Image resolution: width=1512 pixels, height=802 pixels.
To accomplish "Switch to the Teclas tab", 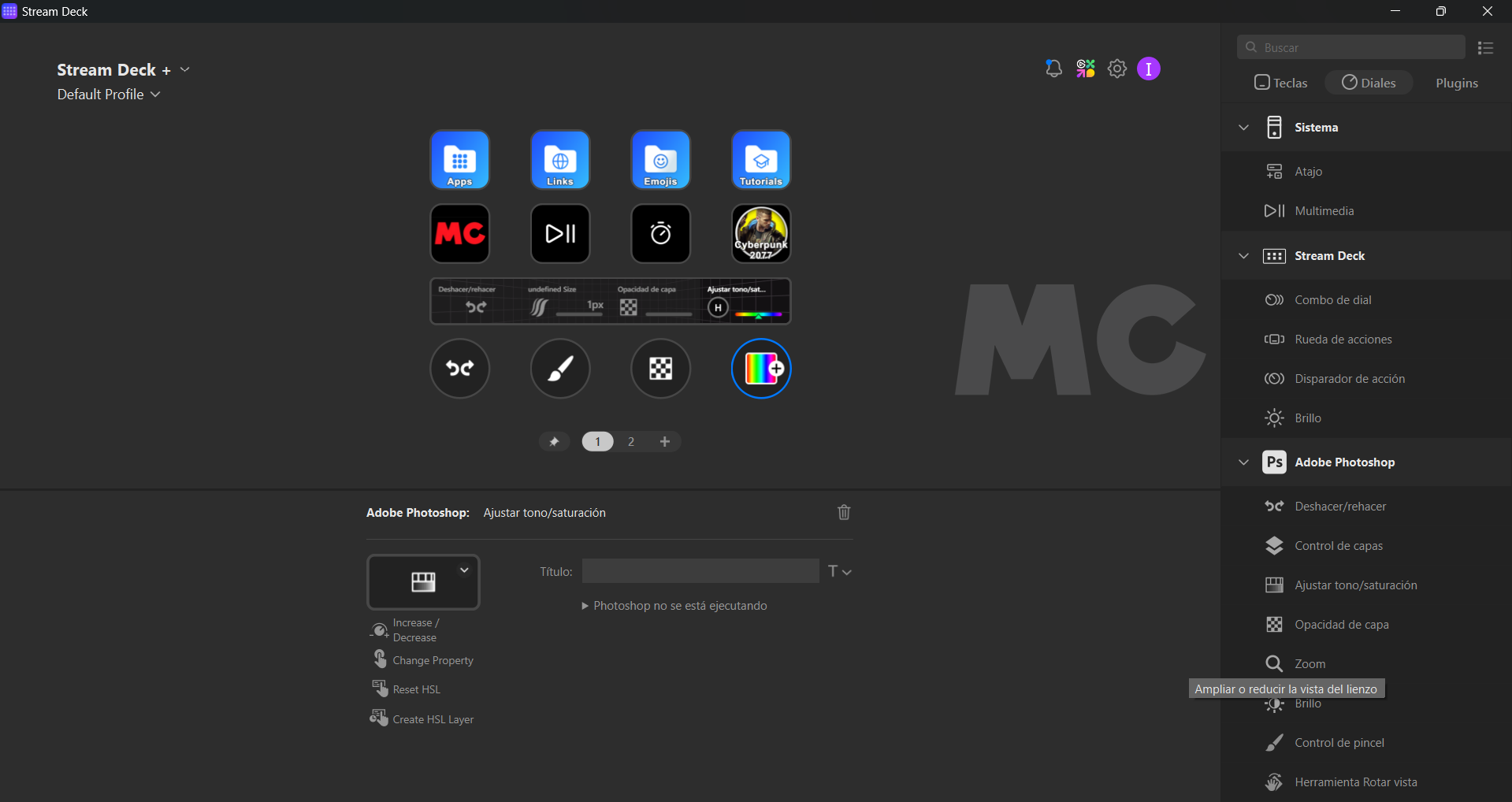I will (1280, 83).
